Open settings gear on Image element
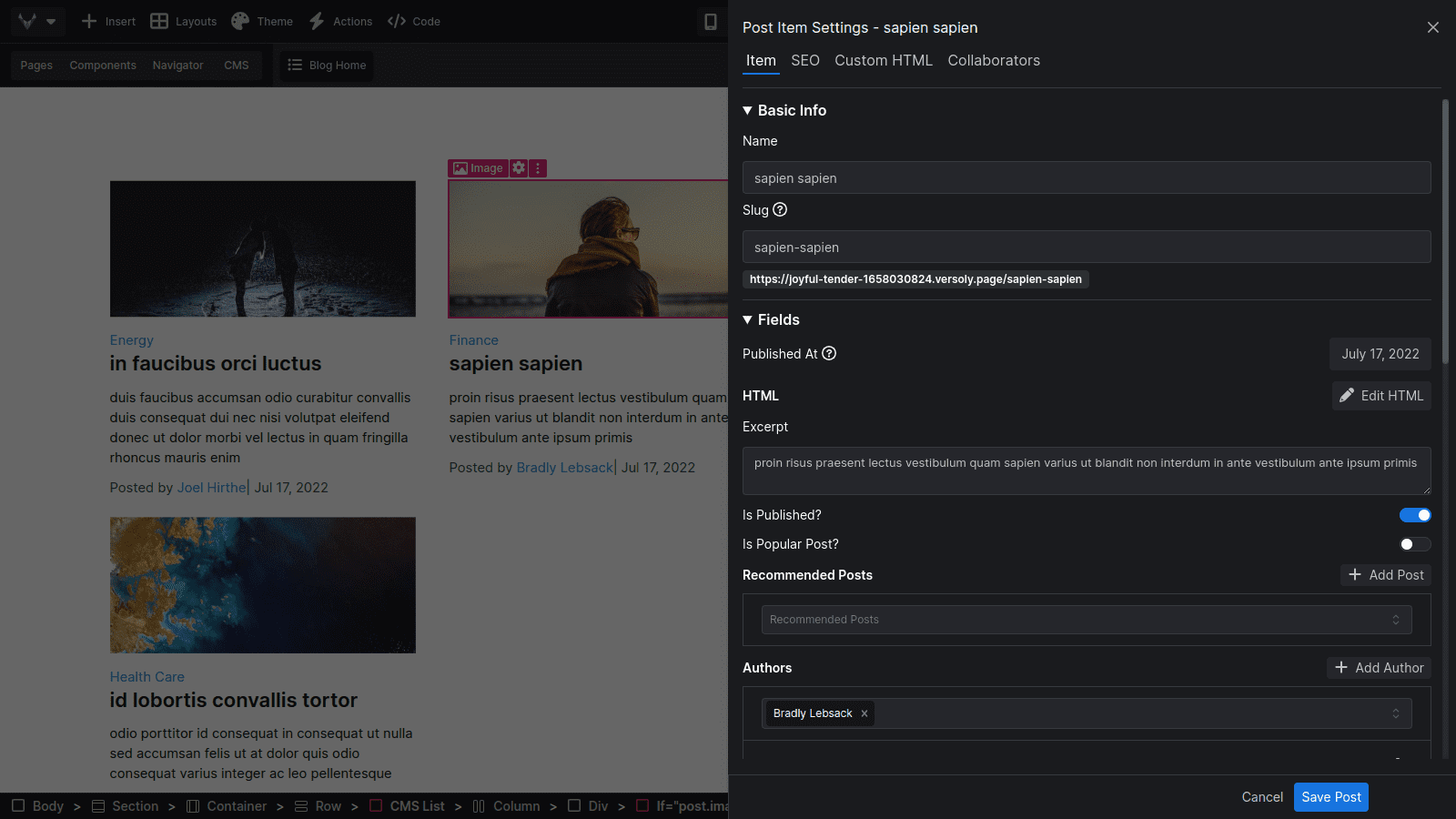Image resolution: width=1456 pixels, height=819 pixels. tap(519, 167)
